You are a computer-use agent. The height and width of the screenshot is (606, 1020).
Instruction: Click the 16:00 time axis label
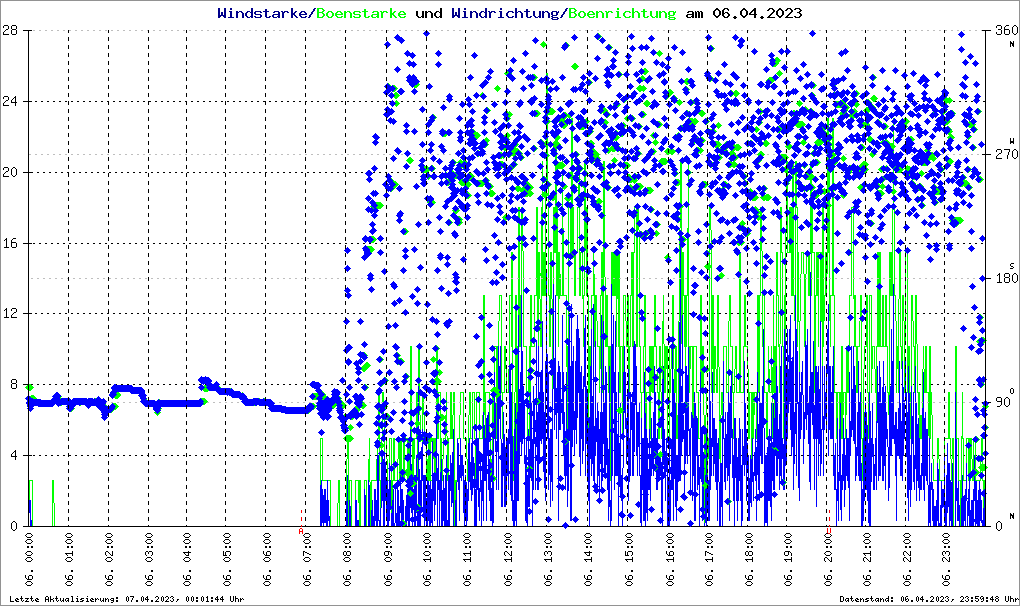[669, 558]
